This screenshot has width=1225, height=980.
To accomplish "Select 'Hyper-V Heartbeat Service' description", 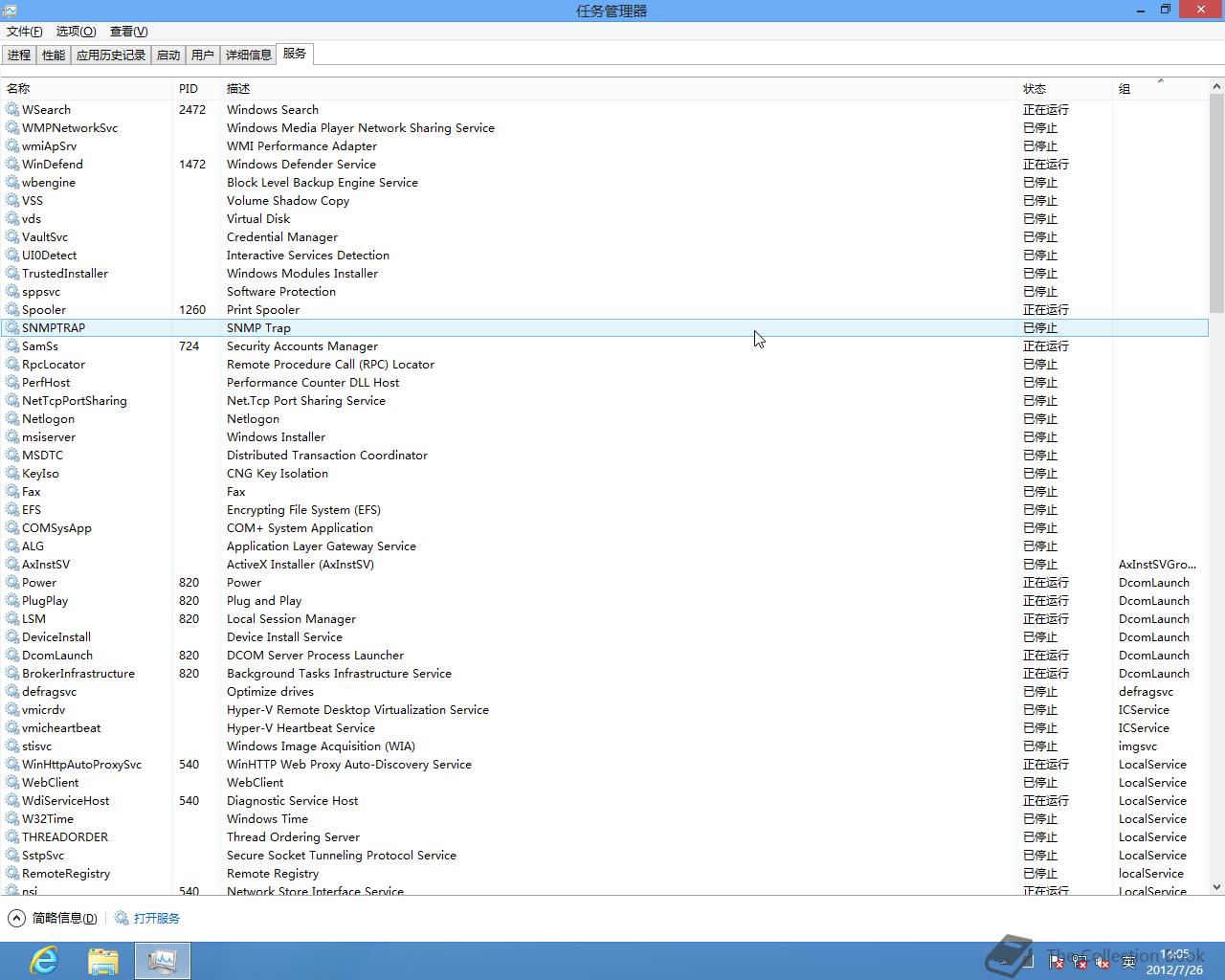I will [301, 727].
